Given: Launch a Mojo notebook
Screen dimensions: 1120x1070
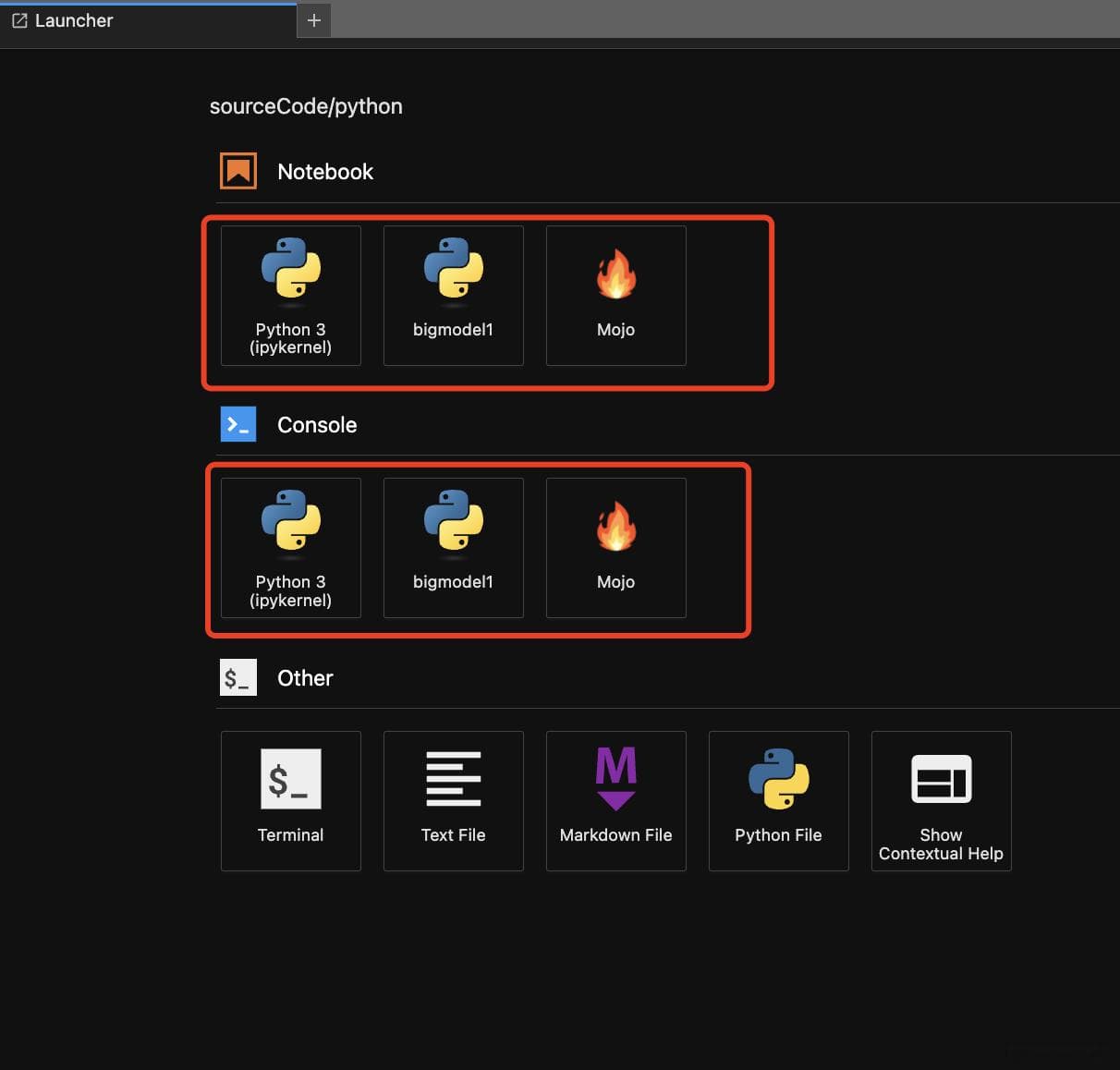Looking at the screenshot, I should pos(616,296).
